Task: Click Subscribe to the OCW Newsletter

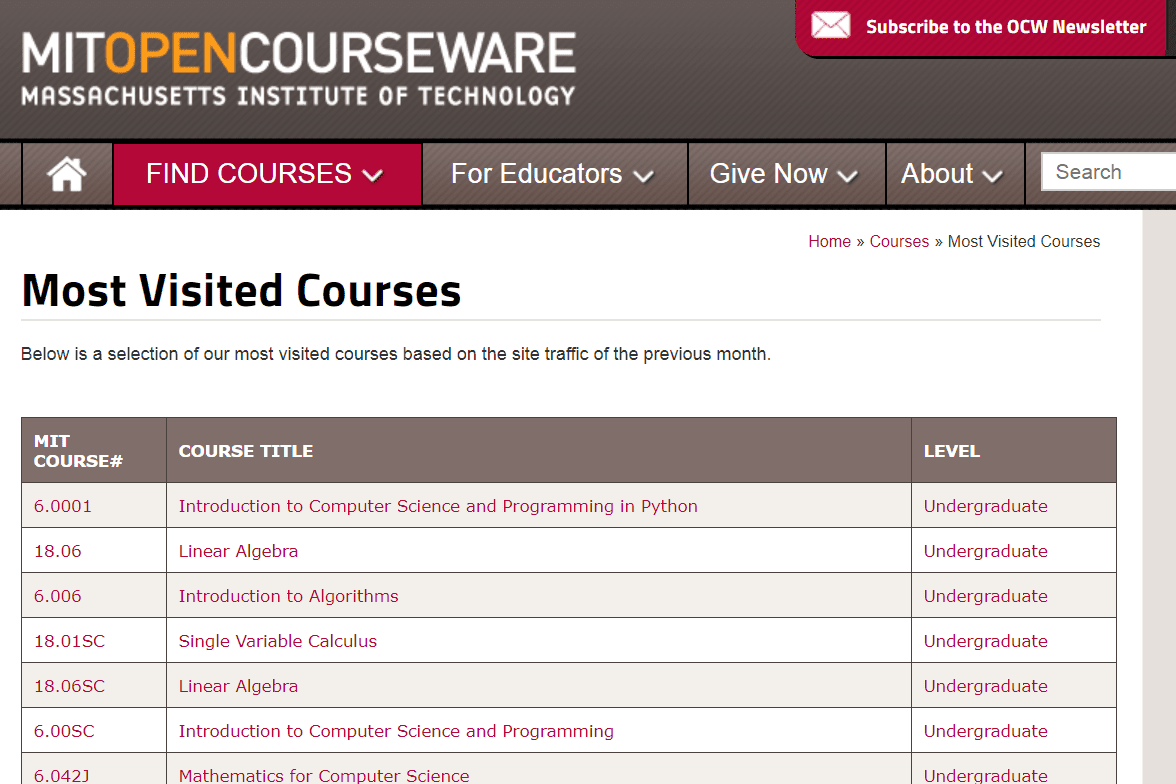Action: (1006, 27)
